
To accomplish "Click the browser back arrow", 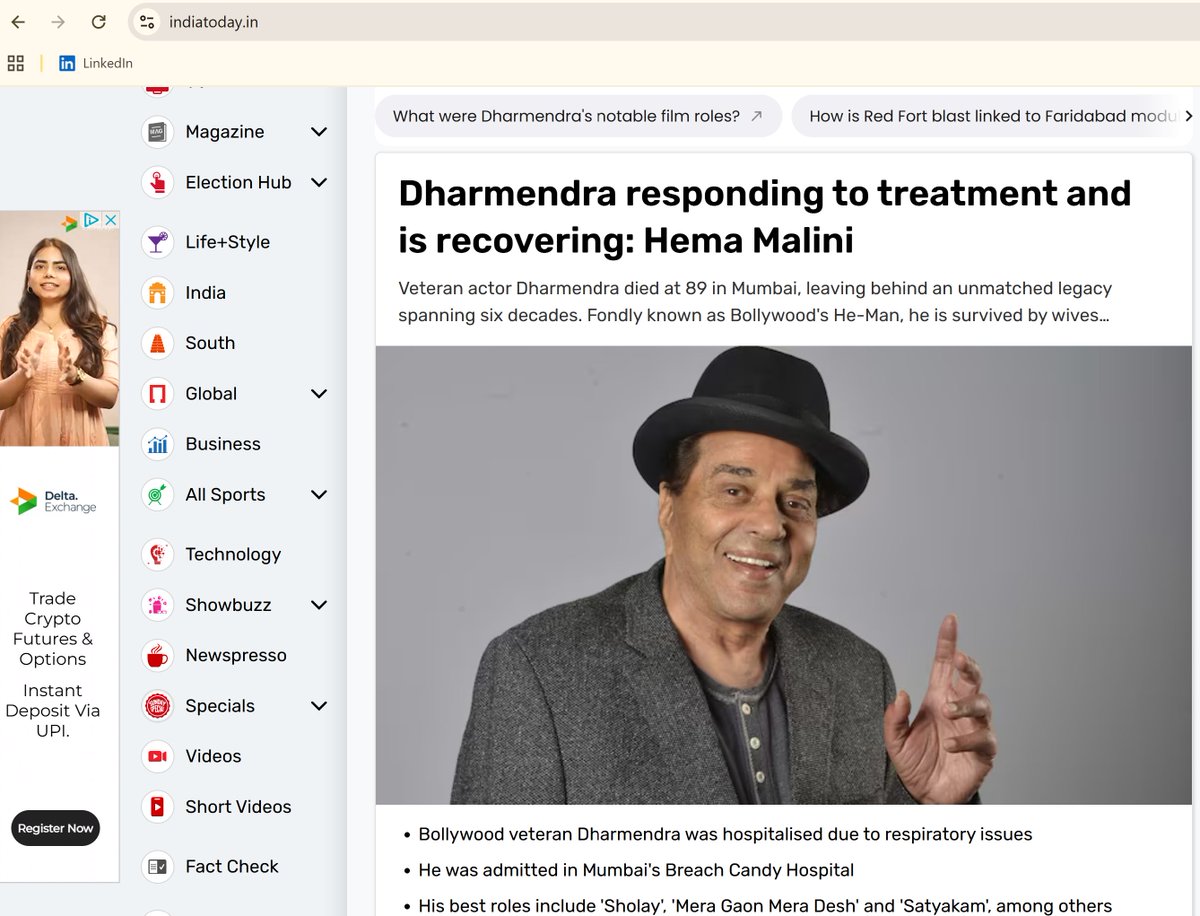I will 18,22.
